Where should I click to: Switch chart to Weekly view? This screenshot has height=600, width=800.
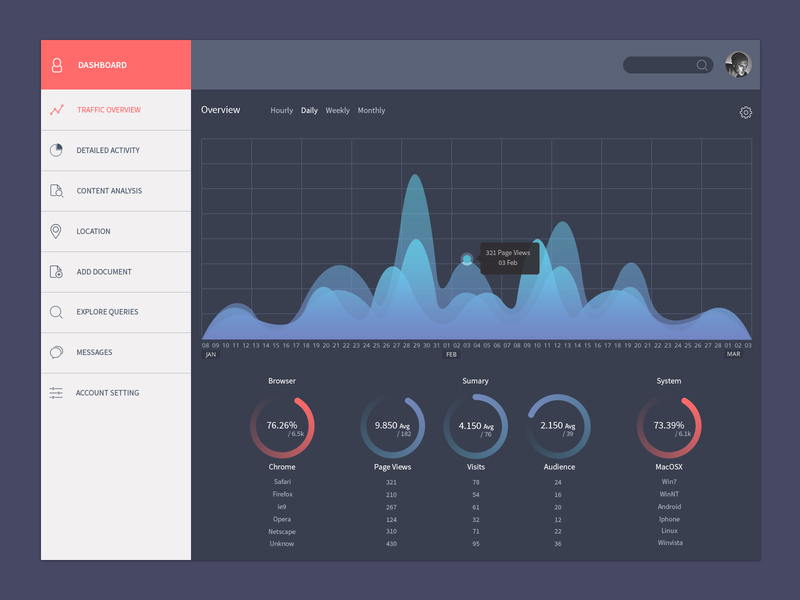pos(338,110)
